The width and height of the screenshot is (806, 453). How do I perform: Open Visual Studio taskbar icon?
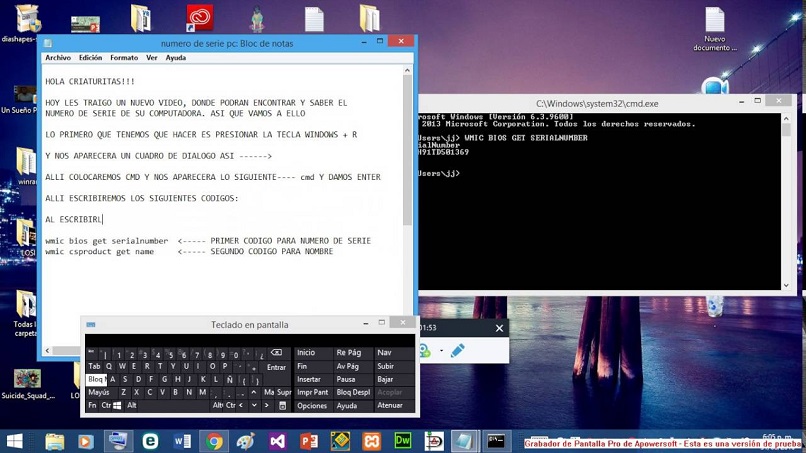tap(277, 441)
